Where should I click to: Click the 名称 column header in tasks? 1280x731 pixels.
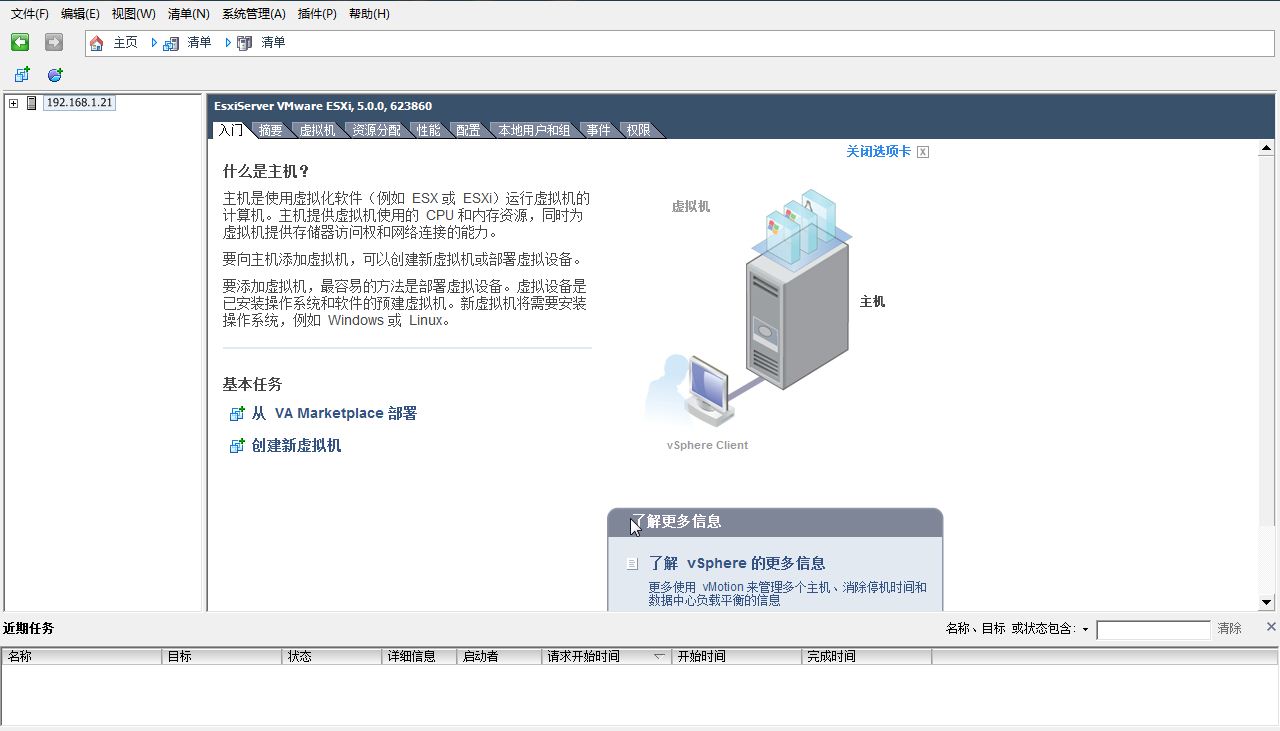[82, 657]
